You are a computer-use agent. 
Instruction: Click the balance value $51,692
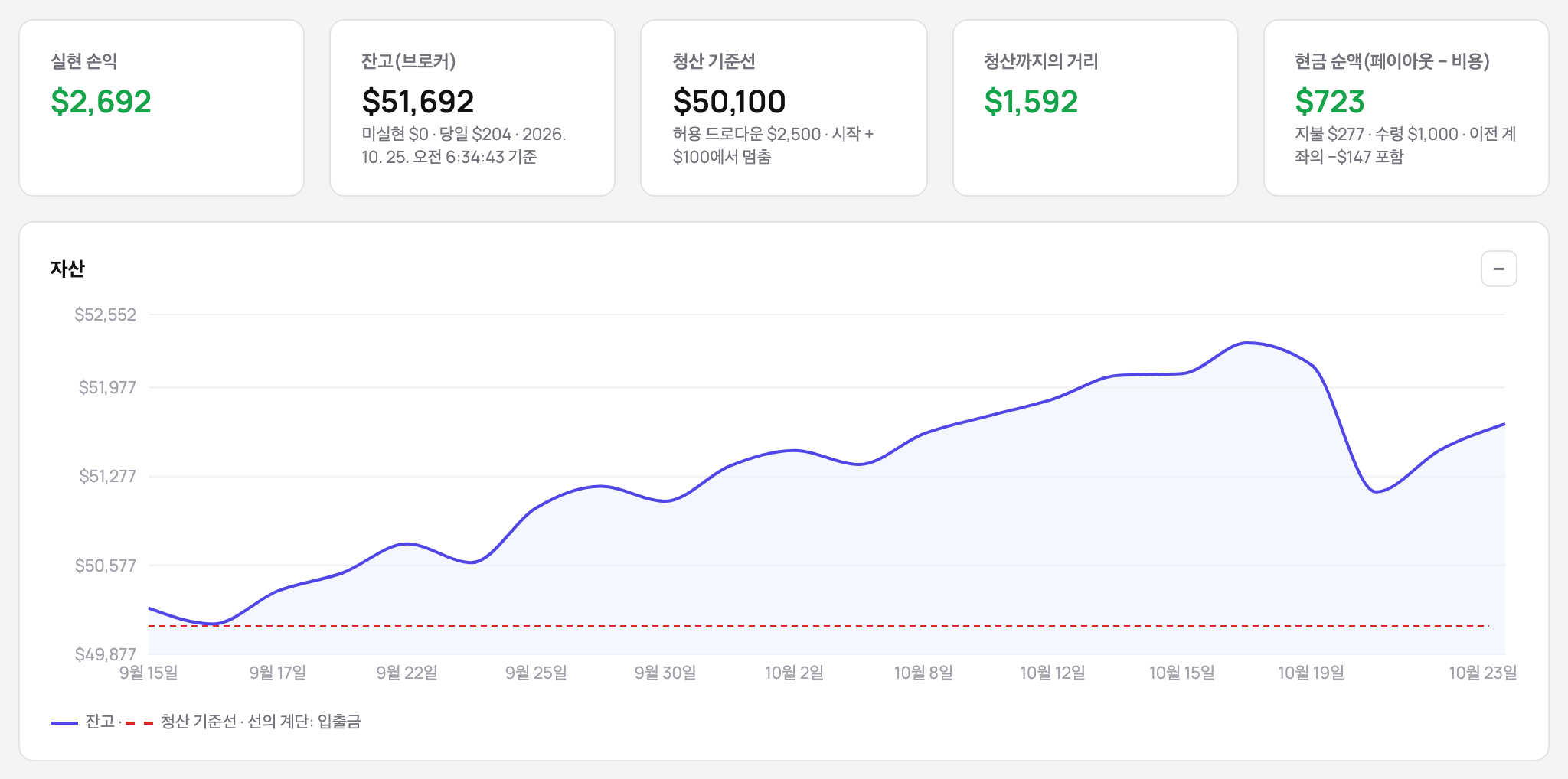pos(418,102)
